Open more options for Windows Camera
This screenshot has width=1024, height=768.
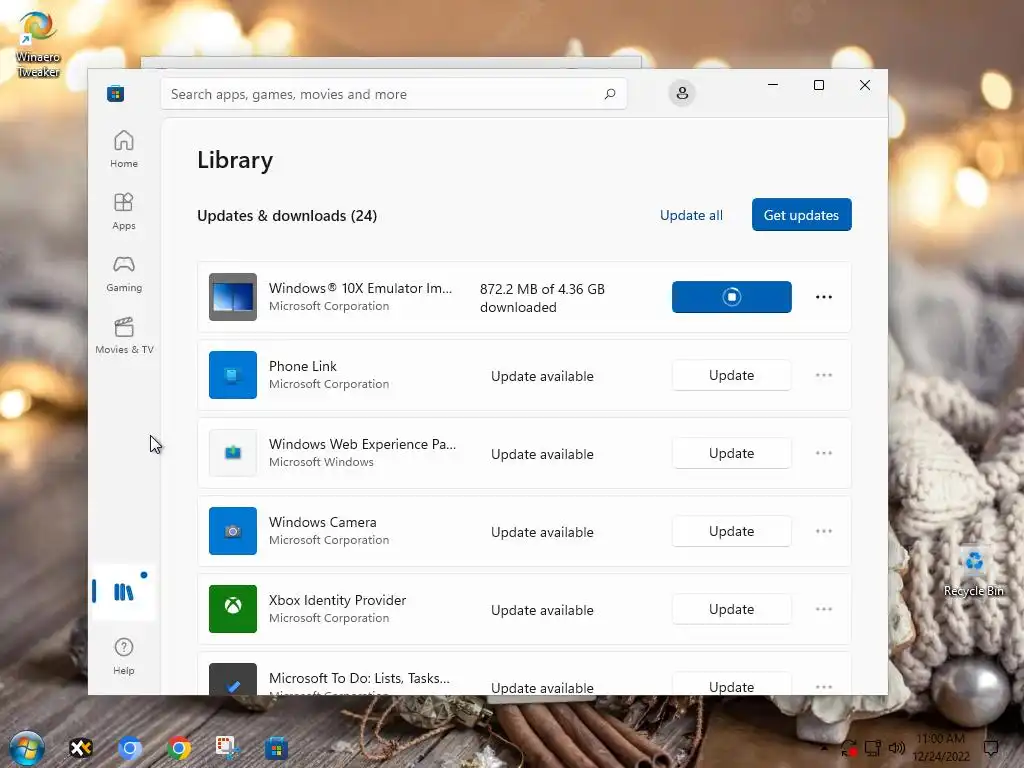824,531
